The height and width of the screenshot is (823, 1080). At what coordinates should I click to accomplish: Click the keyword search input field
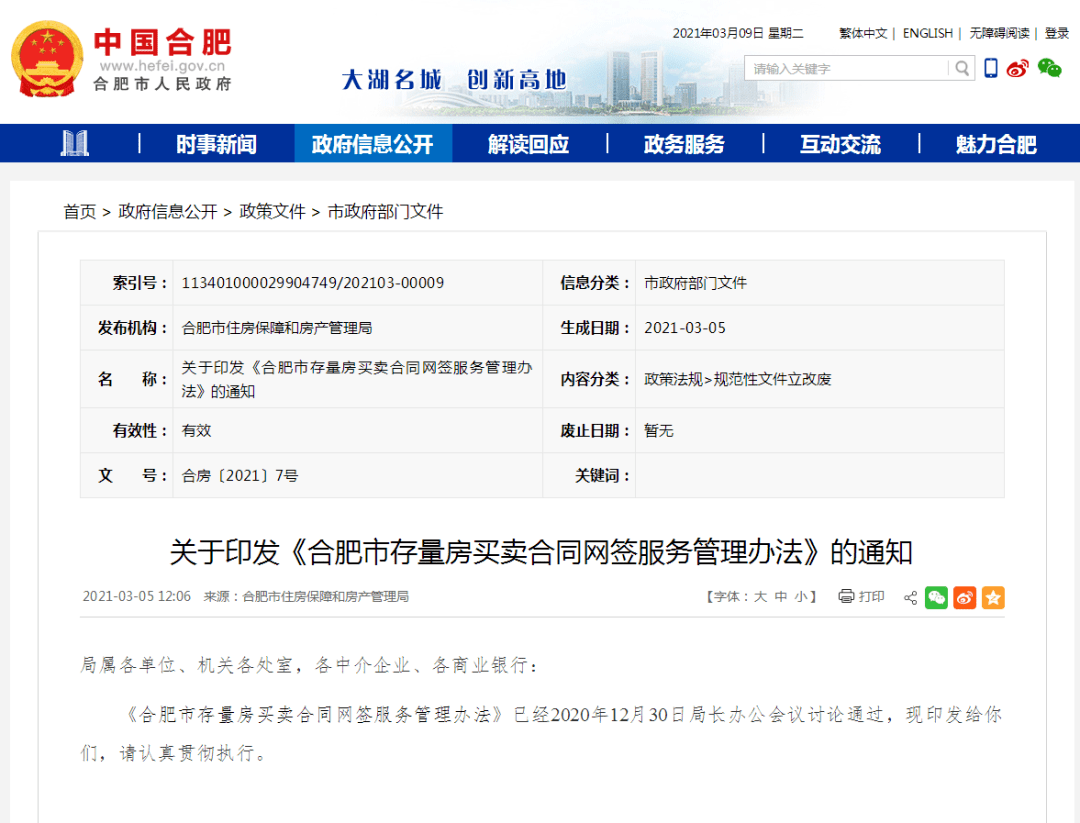coord(846,68)
